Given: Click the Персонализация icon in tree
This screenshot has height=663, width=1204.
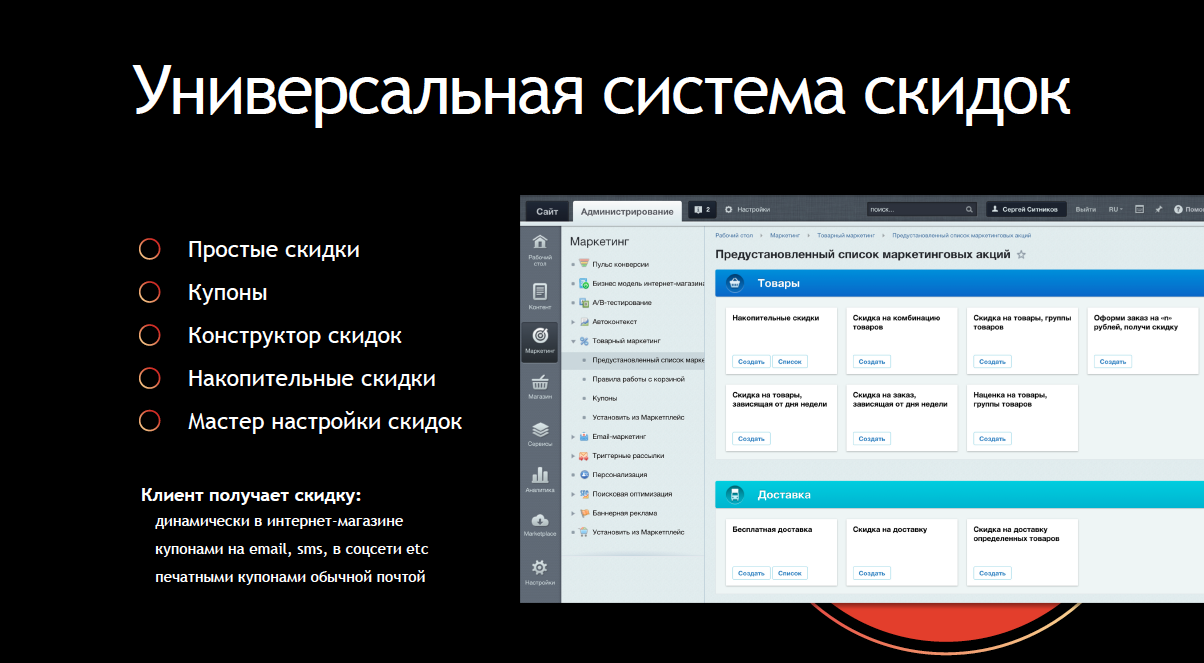Looking at the screenshot, I should coord(584,474).
